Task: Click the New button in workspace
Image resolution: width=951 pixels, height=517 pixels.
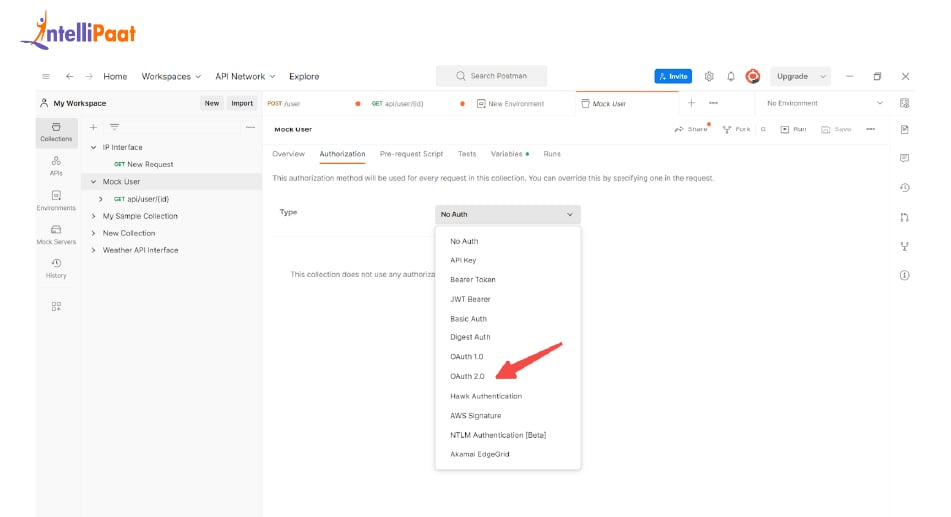Action: (x=212, y=103)
